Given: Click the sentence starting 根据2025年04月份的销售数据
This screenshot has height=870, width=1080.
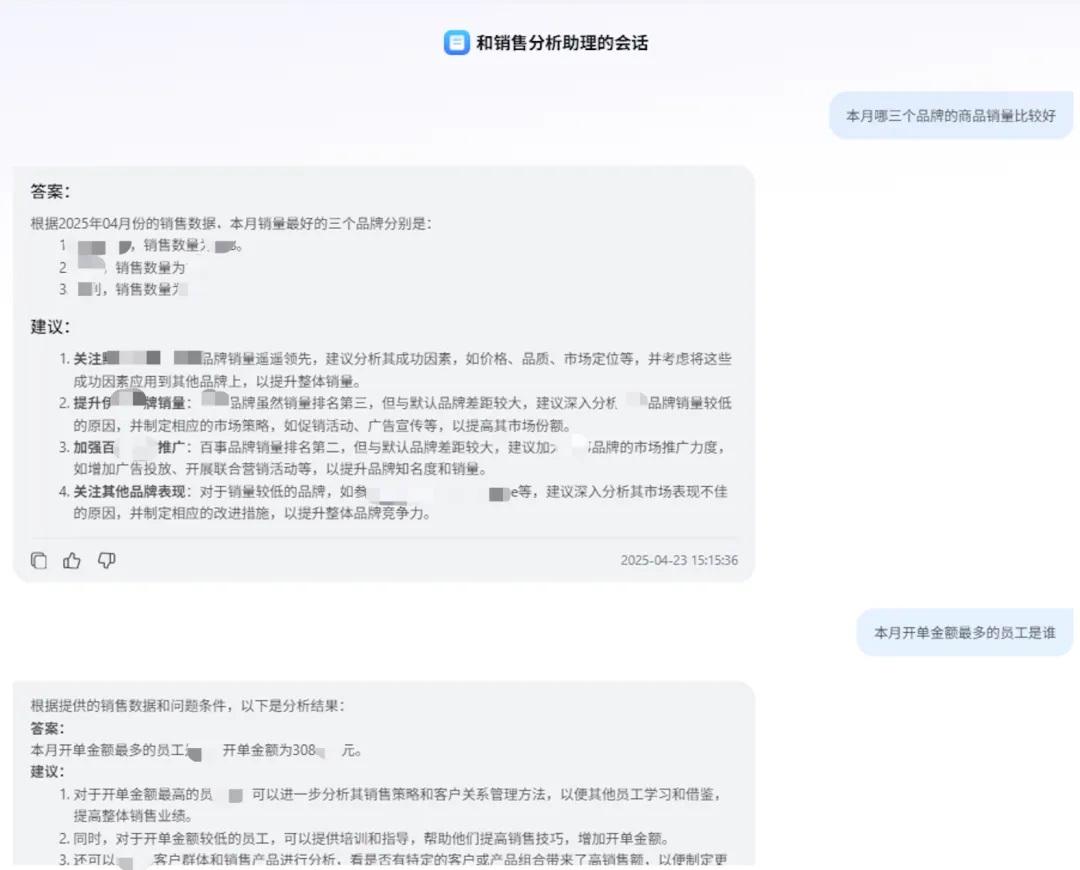Looking at the screenshot, I should 230,223.
